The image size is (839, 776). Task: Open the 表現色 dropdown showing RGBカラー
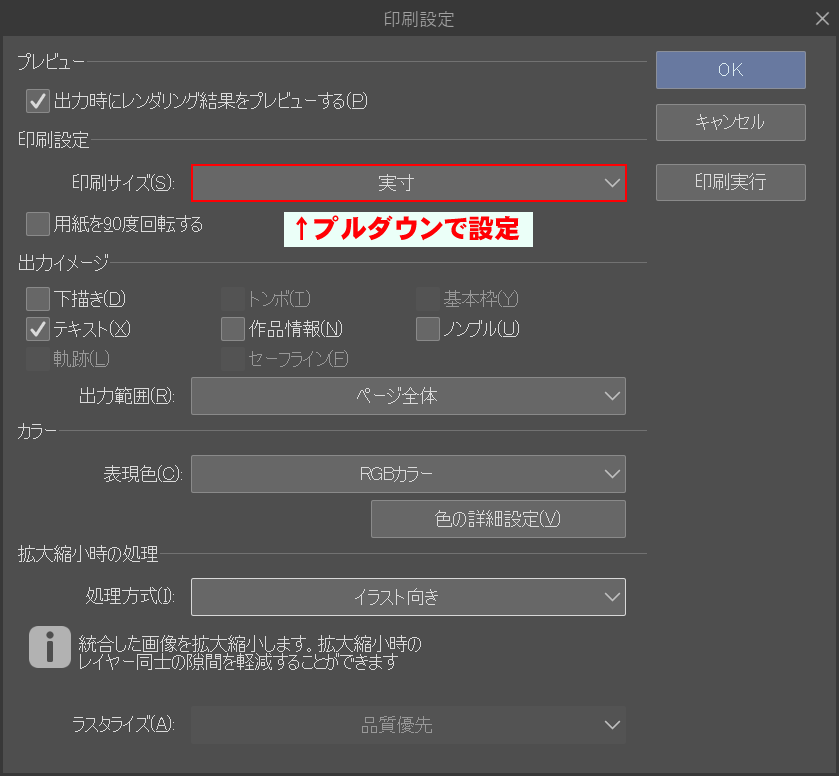coord(408,474)
